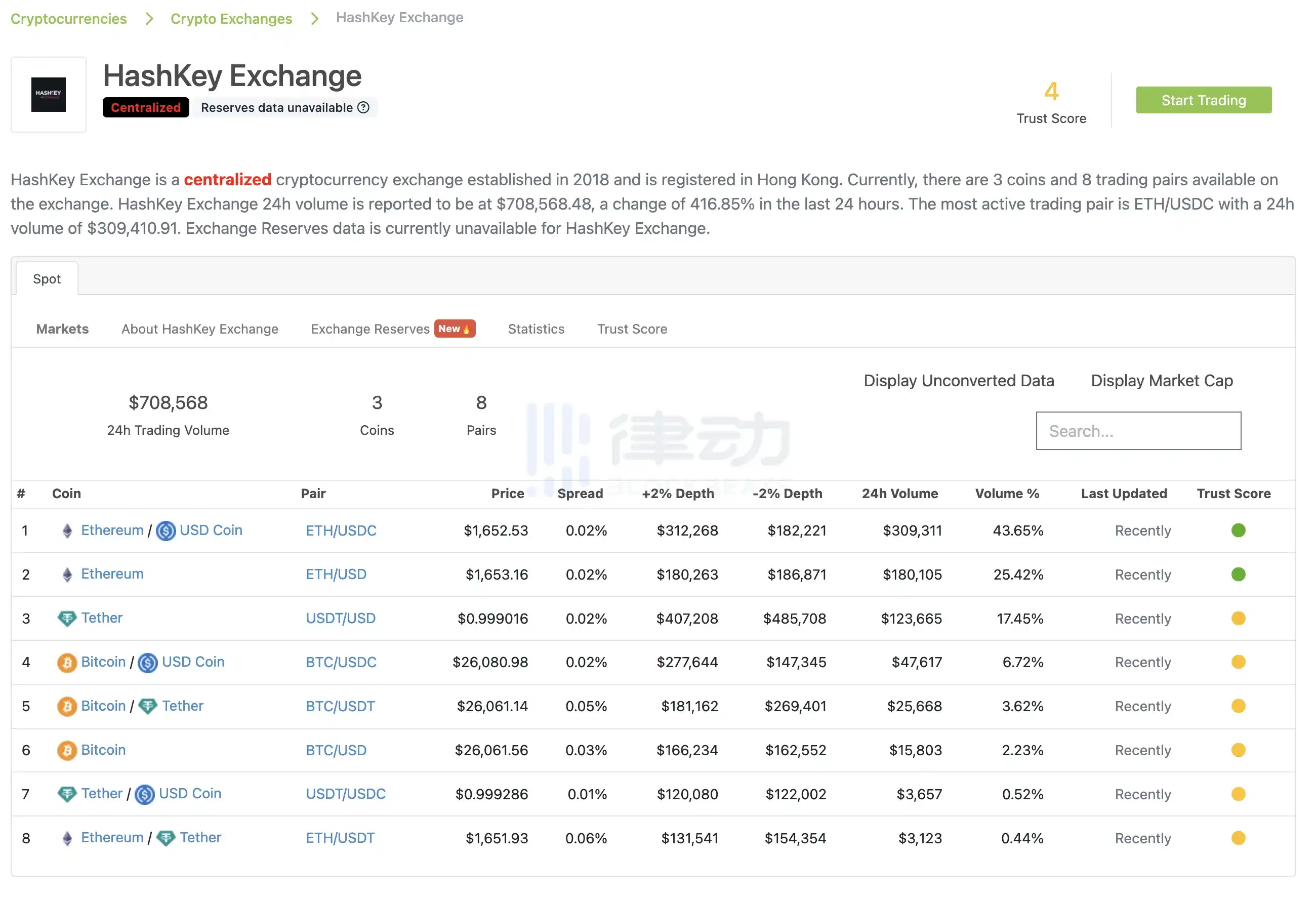Viewport: 1316px width, 900px height.
Task: Open Tether coin link in row 3
Action: tap(102, 618)
